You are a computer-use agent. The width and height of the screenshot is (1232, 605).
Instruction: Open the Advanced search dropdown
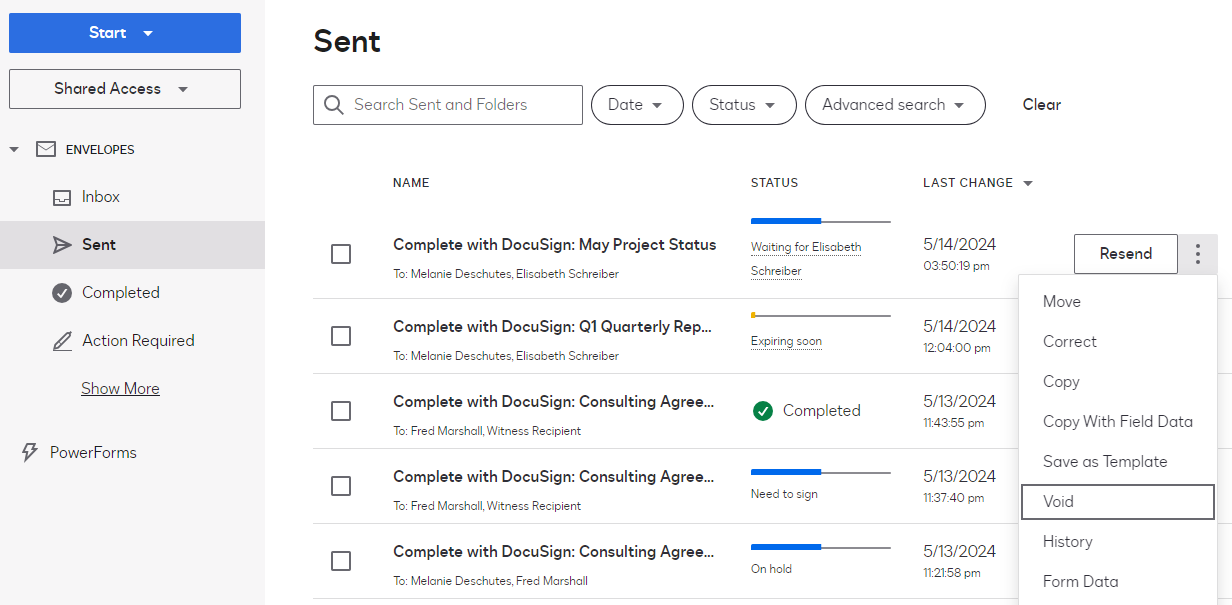click(x=895, y=105)
